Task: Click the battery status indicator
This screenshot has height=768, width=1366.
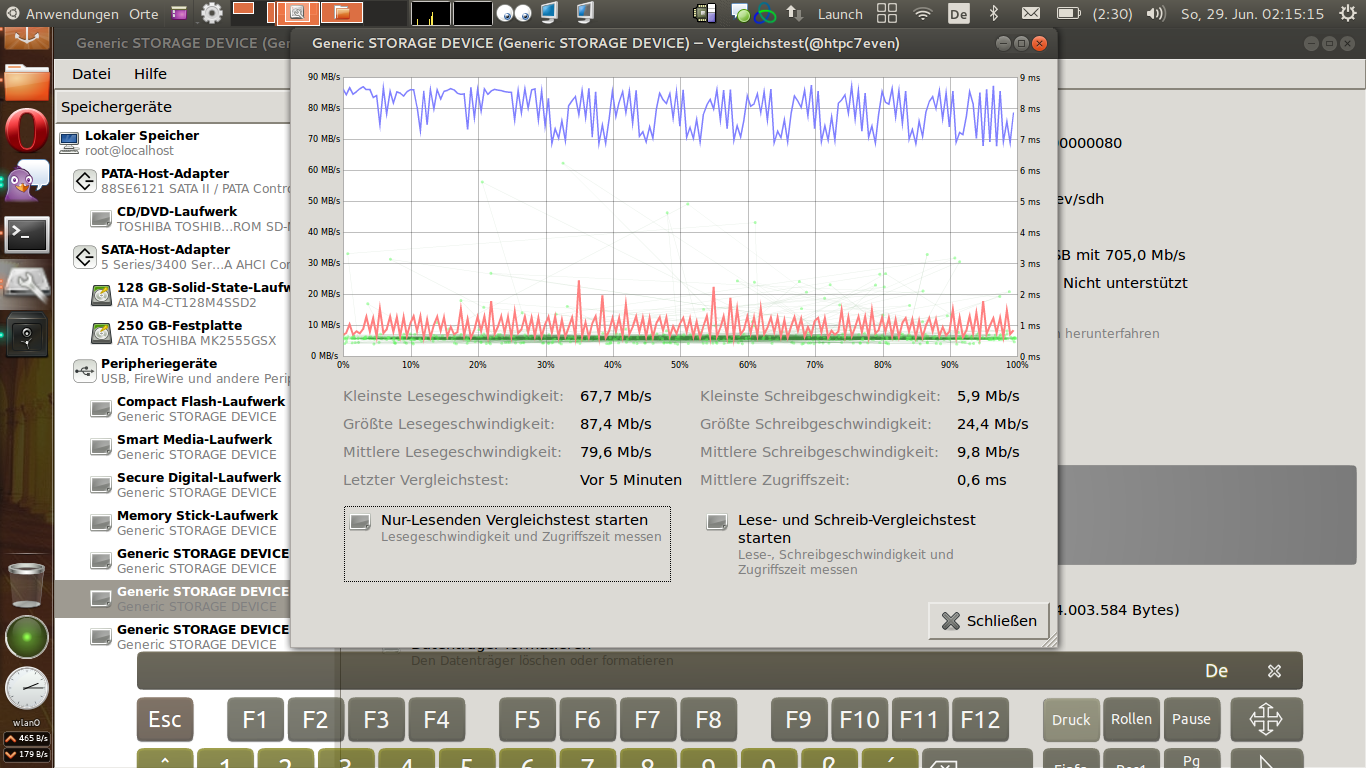Action: pyautogui.click(x=1068, y=14)
